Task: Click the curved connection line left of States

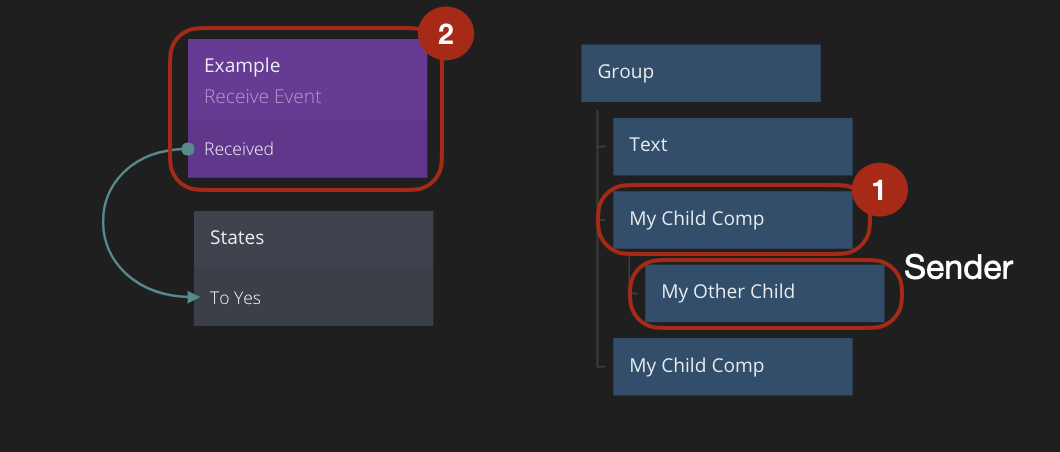Action: (x=104, y=222)
